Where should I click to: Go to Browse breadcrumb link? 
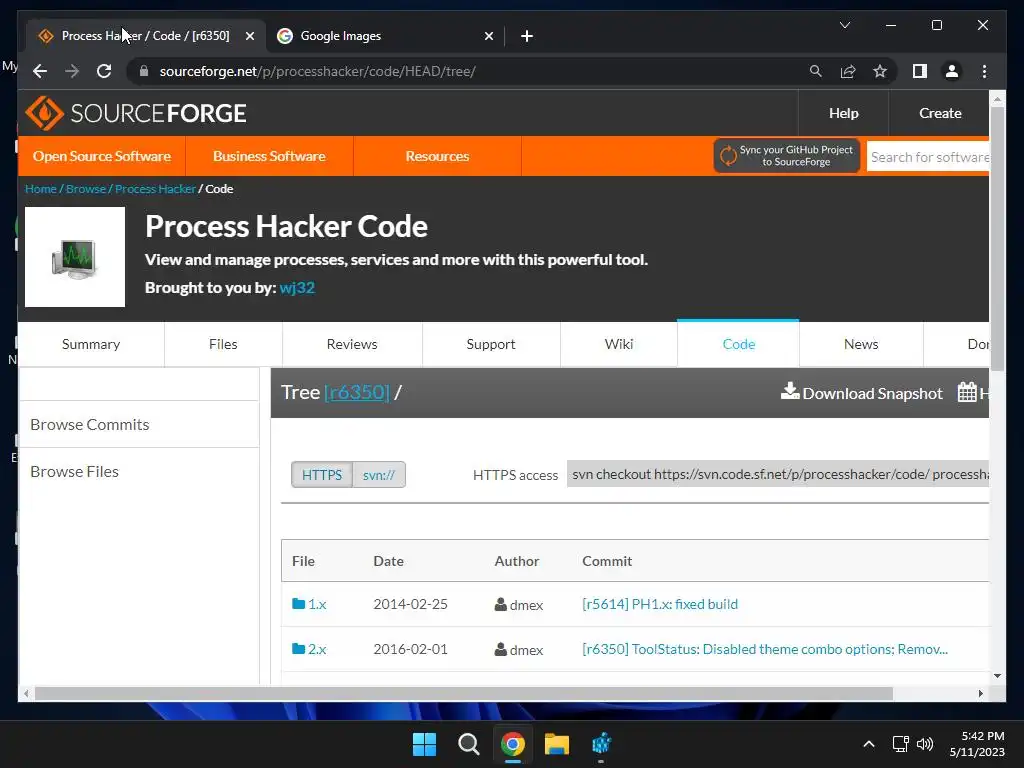(86, 189)
